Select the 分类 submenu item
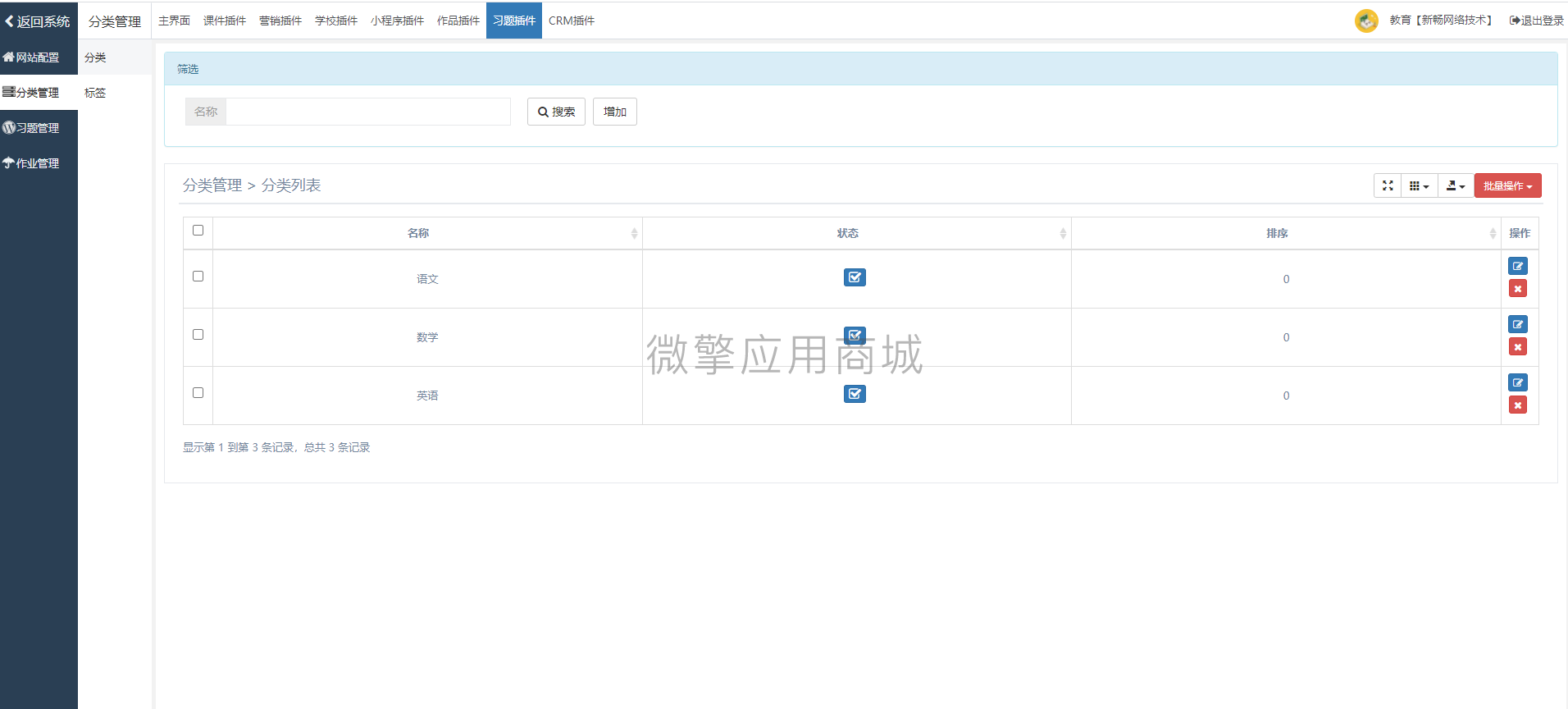Viewport: 1568px width, 709px height. click(x=115, y=57)
